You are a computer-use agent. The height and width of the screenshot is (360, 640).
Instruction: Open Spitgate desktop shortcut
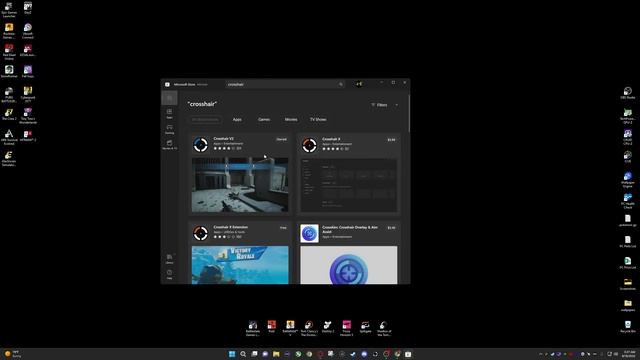click(365, 327)
